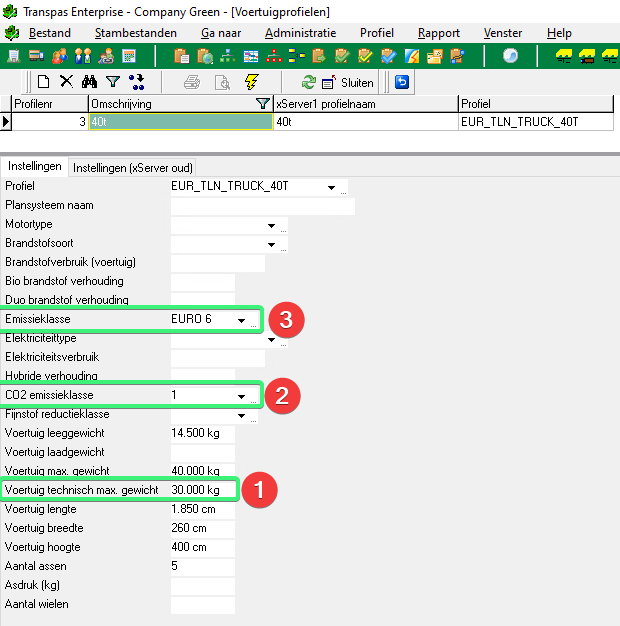The width and height of the screenshot is (620, 626).
Task: Expand the Emissieklasse dropdown
Action: 241,320
